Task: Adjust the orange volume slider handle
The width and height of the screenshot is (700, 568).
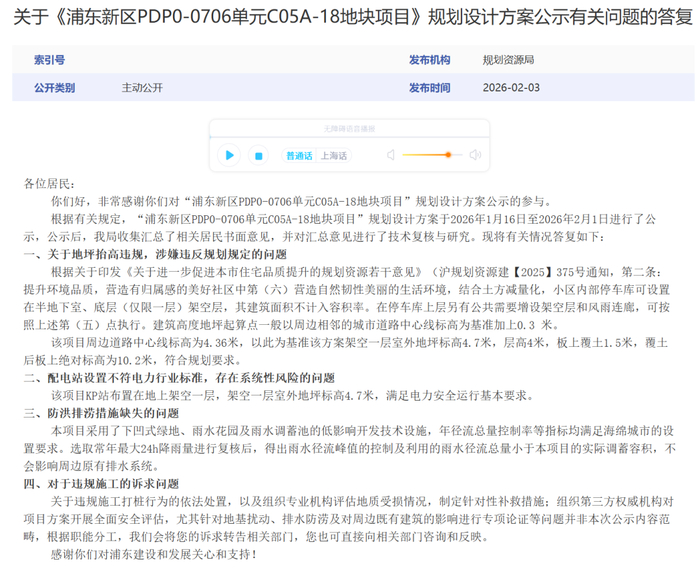Action: pos(448,155)
